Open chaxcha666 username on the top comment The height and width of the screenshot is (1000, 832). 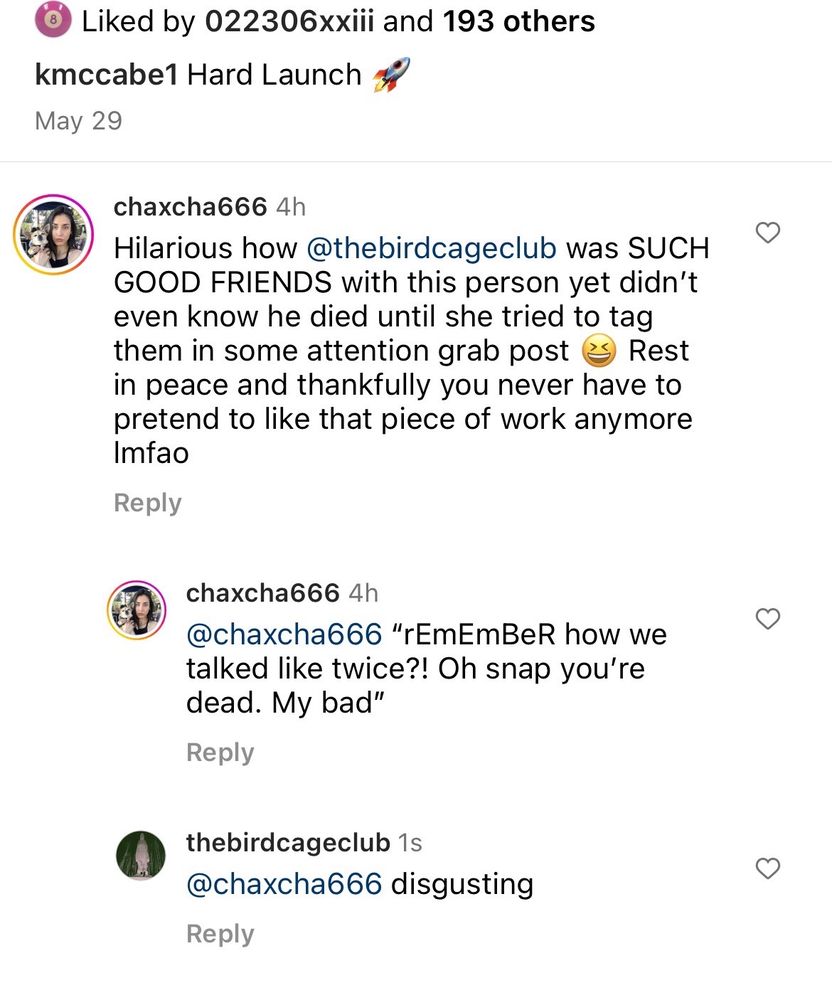pyautogui.click(x=190, y=207)
